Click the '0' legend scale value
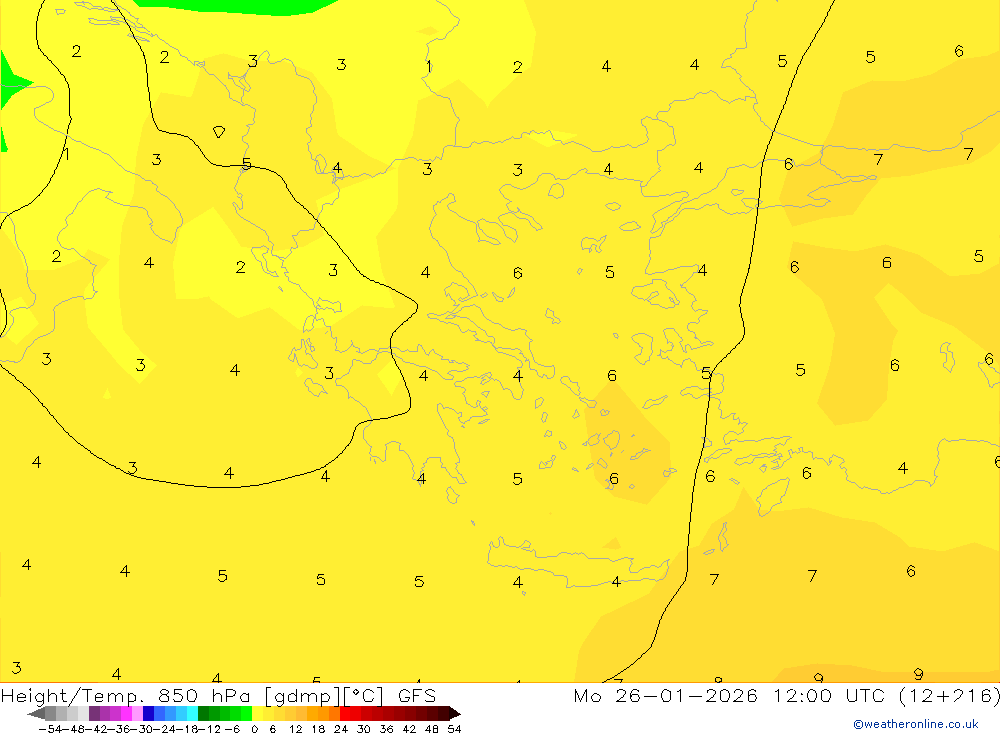This screenshot has height=733, width=1000. click(254, 729)
